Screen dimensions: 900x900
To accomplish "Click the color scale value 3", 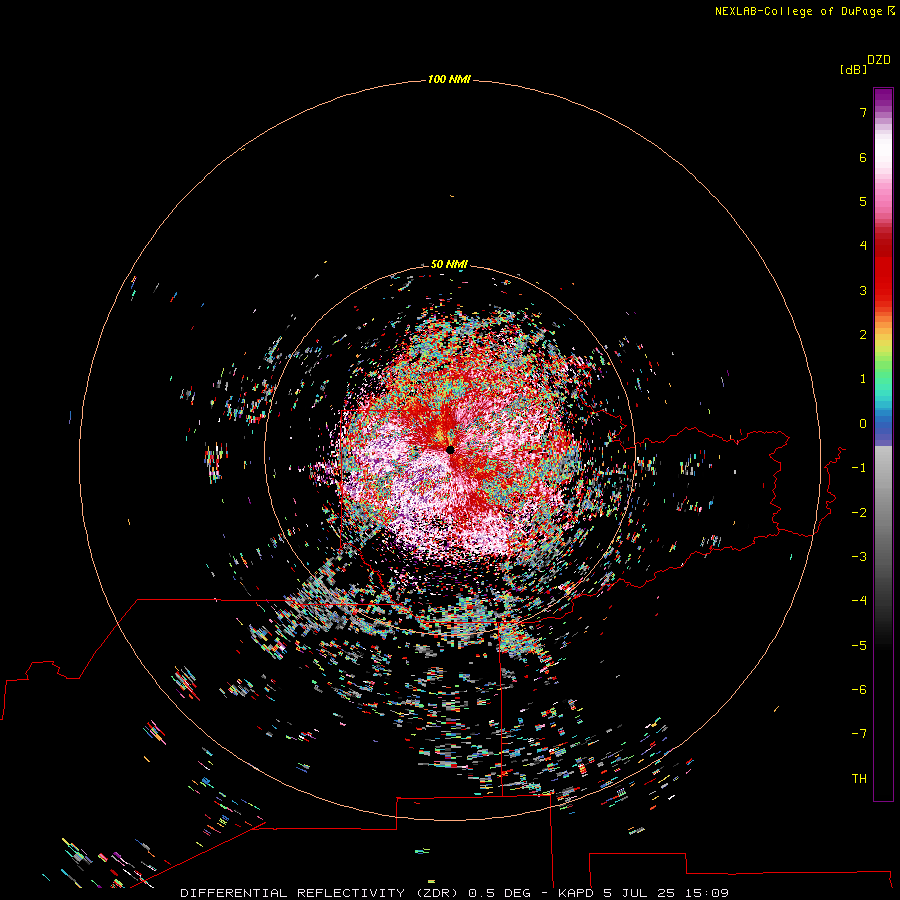I will tap(863, 290).
